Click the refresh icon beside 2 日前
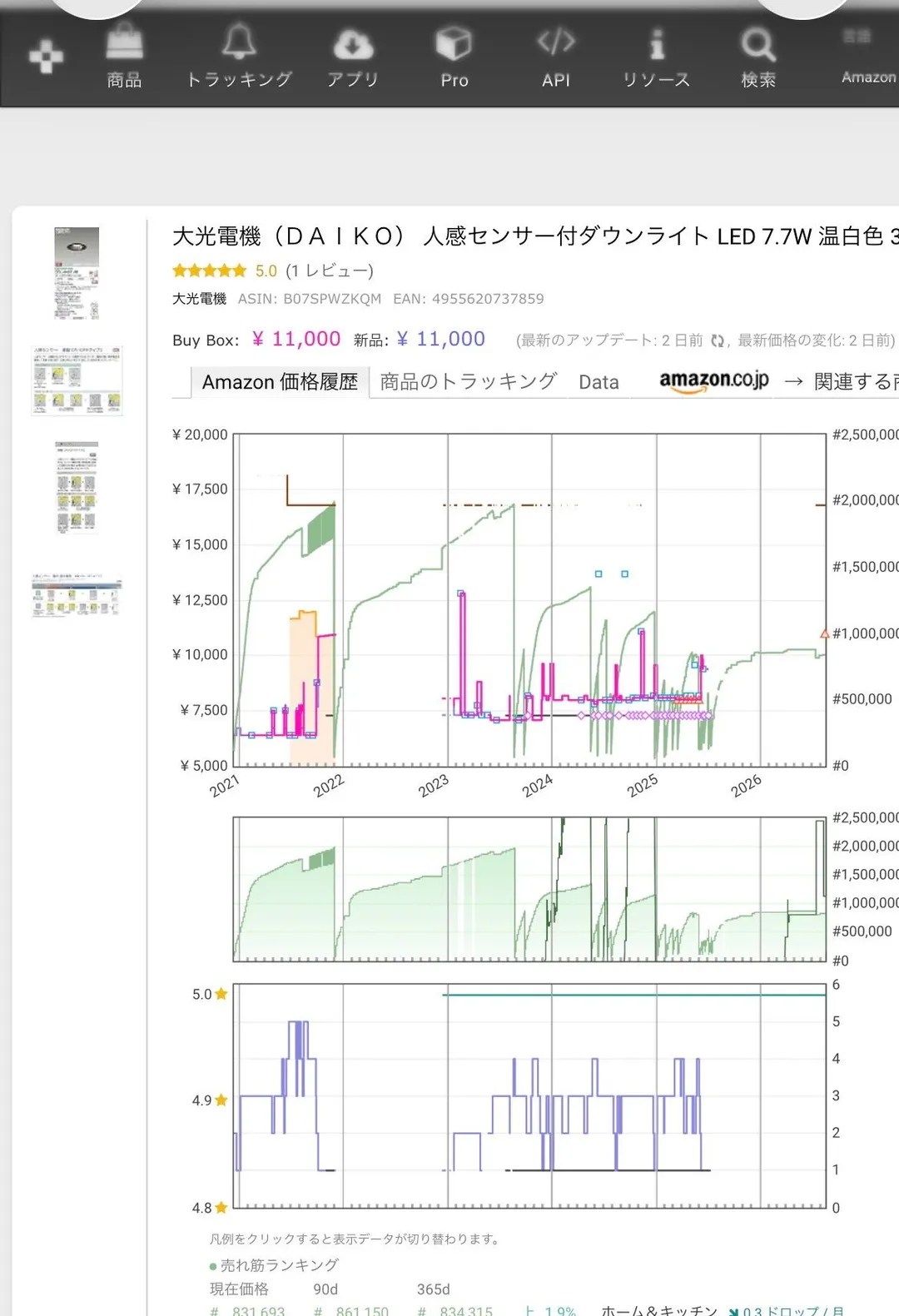The image size is (899, 1316). coord(718,340)
